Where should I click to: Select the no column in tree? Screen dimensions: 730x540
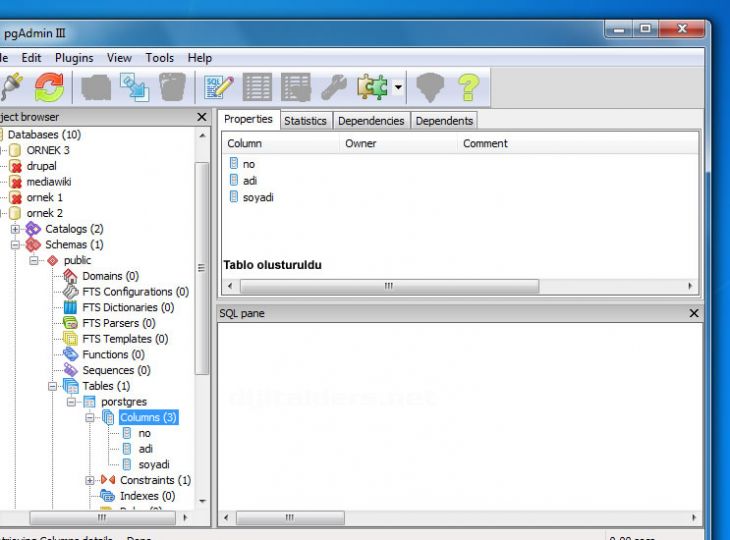(144, 433)
